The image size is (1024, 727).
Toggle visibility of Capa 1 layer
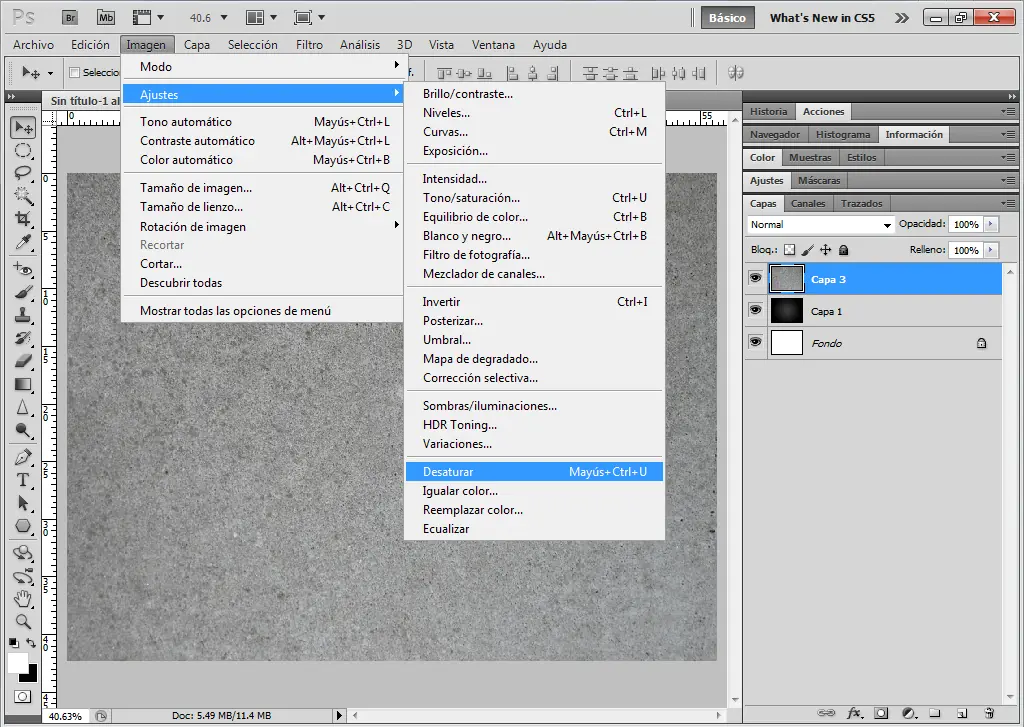point(756,311)
